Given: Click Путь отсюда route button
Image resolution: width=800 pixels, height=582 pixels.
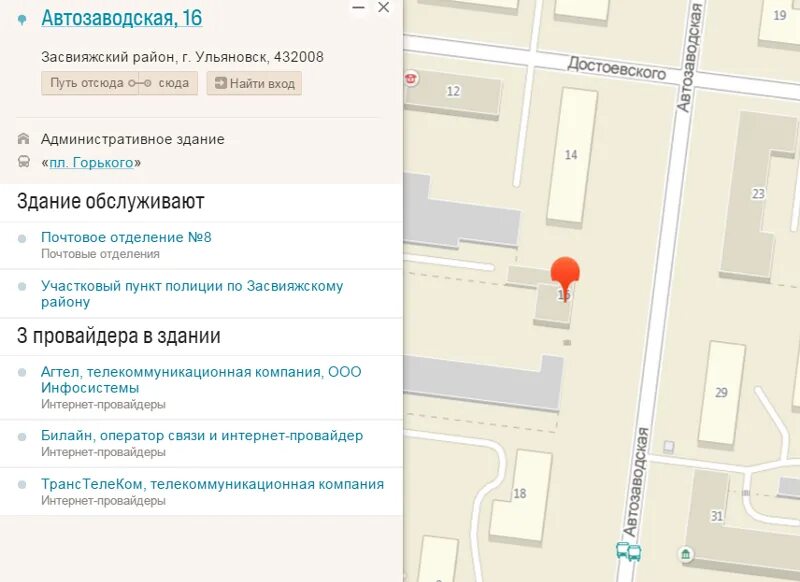Looking at the screenshot, I should click(89, 83).
